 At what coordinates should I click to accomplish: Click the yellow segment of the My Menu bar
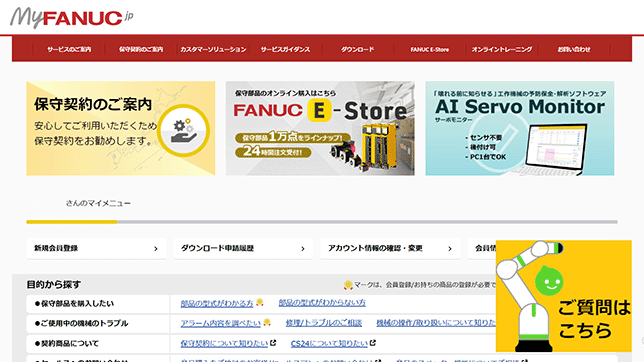(x=71, y=222)
